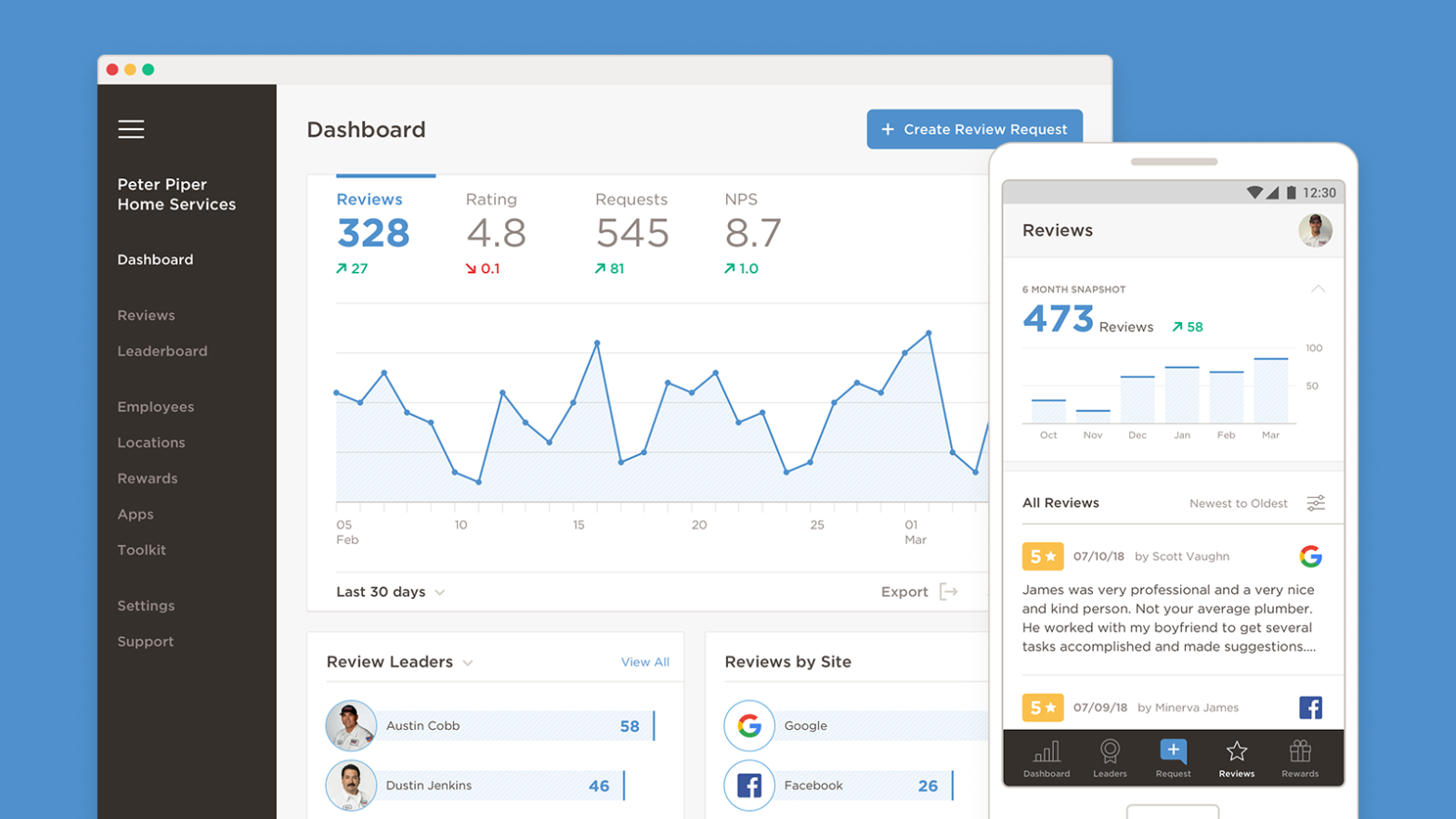The width and height of the screenshot is (1456, 819).
Task: Select the Requests metric tab
Action: (x=631, y=232)
